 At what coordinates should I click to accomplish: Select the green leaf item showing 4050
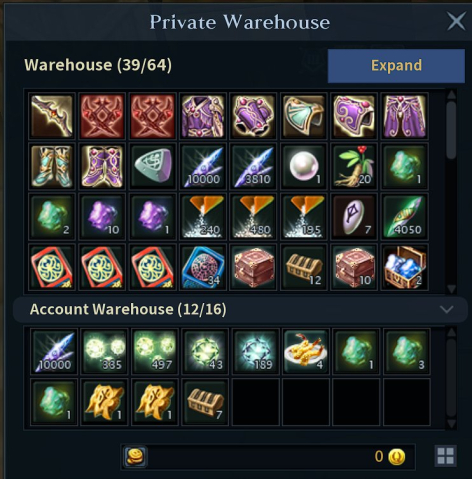pyautogui.click(x=405, y=217)
